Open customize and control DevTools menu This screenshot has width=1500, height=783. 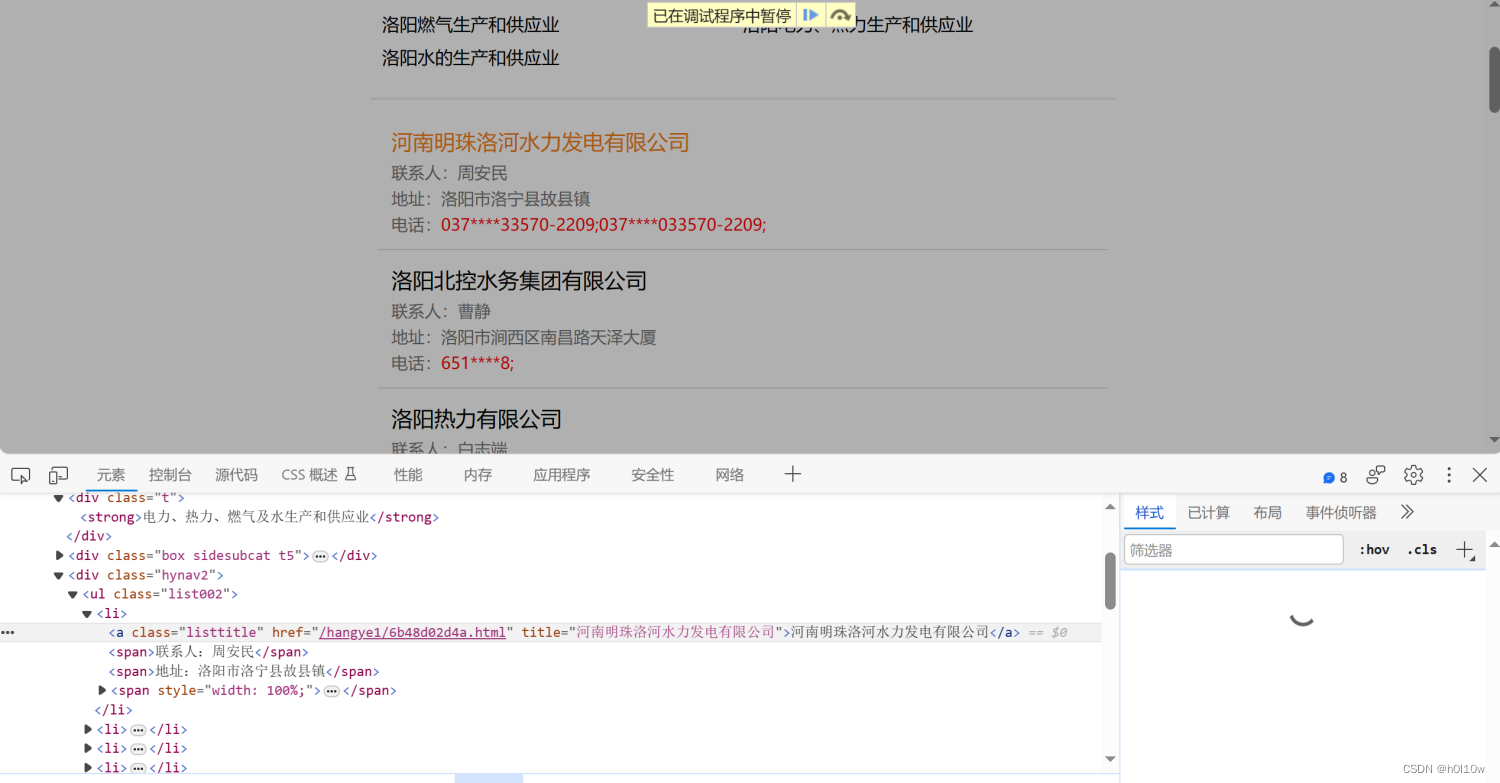1449,475
